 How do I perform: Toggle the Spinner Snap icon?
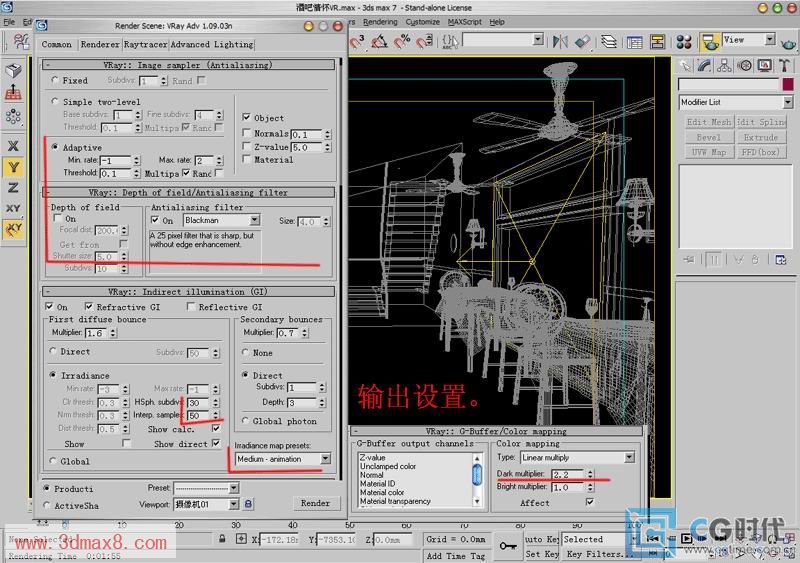click(425, 41)
